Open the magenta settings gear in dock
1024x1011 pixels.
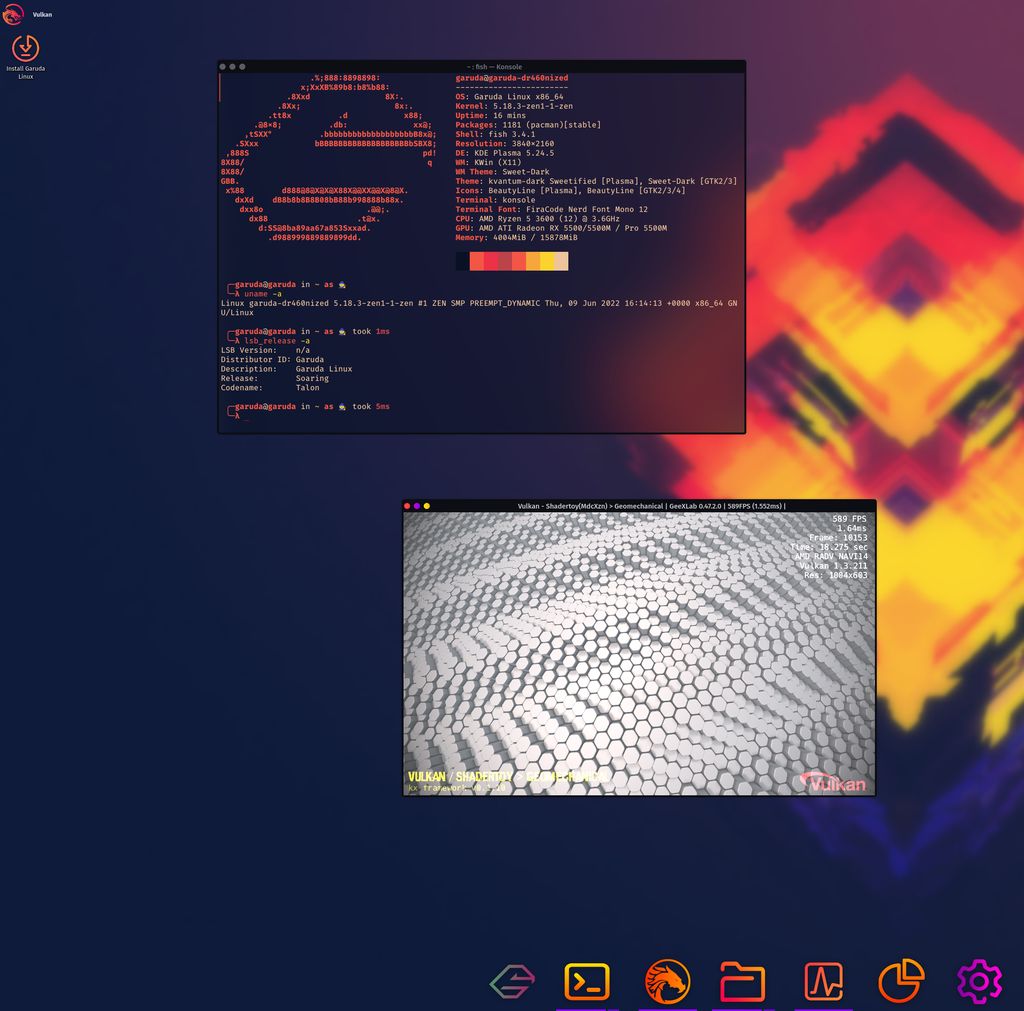(979, 981)
